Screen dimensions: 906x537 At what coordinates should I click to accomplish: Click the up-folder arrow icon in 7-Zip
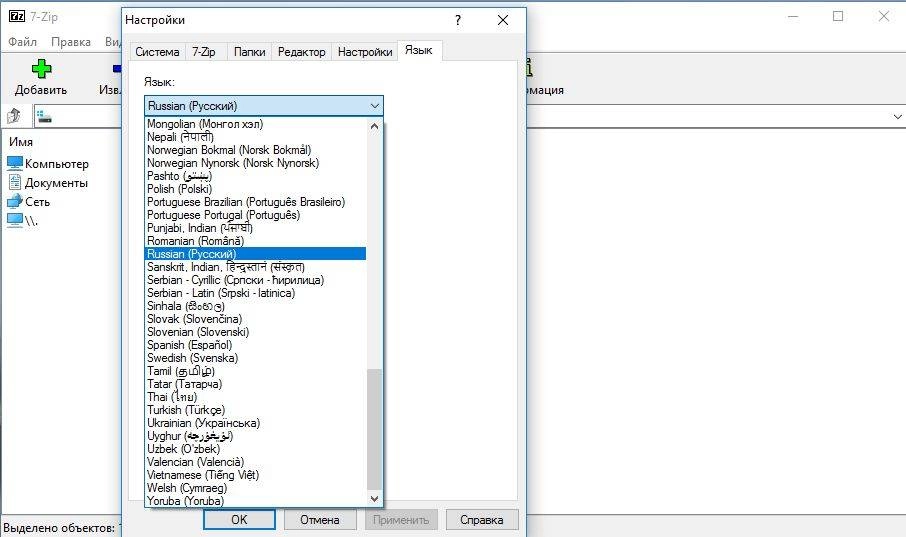[x=14, y=116]
